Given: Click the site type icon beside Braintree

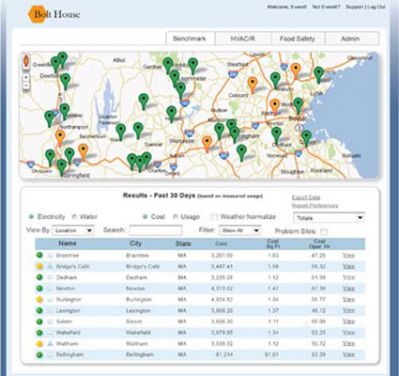Looking at the screenshot, I should point(50,256).
